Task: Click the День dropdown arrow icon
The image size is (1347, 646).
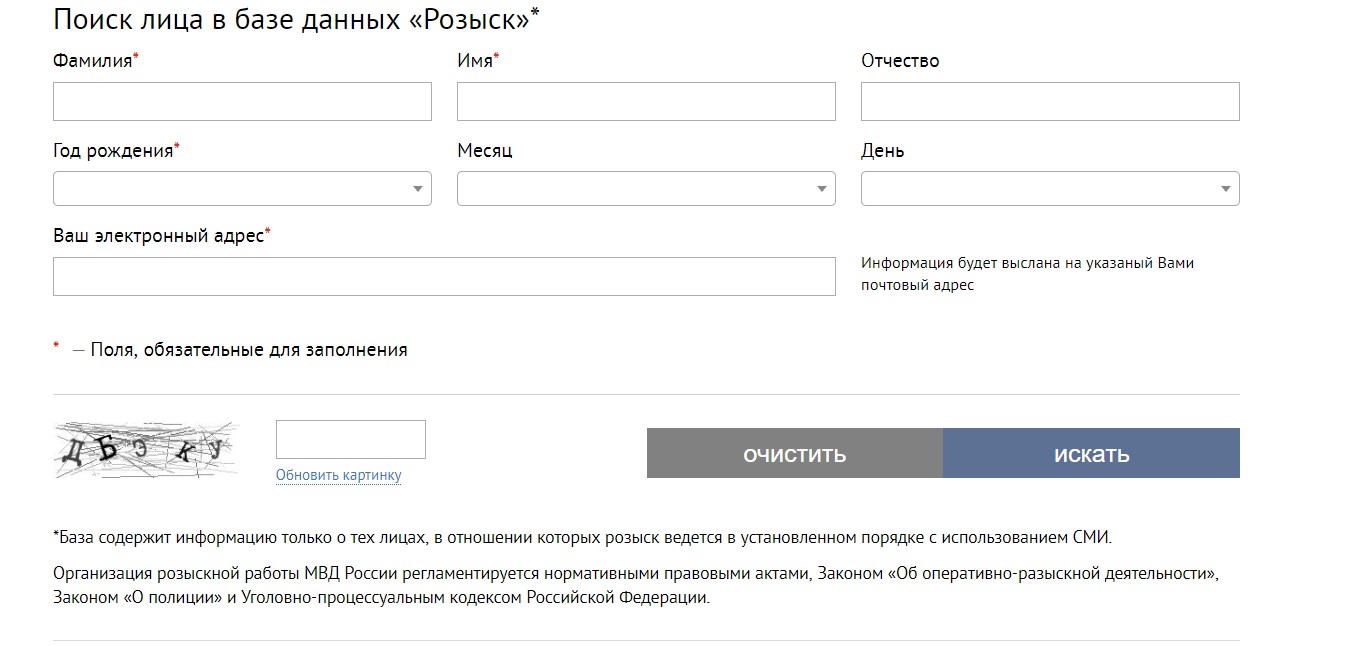Action: click(1226, 189)
